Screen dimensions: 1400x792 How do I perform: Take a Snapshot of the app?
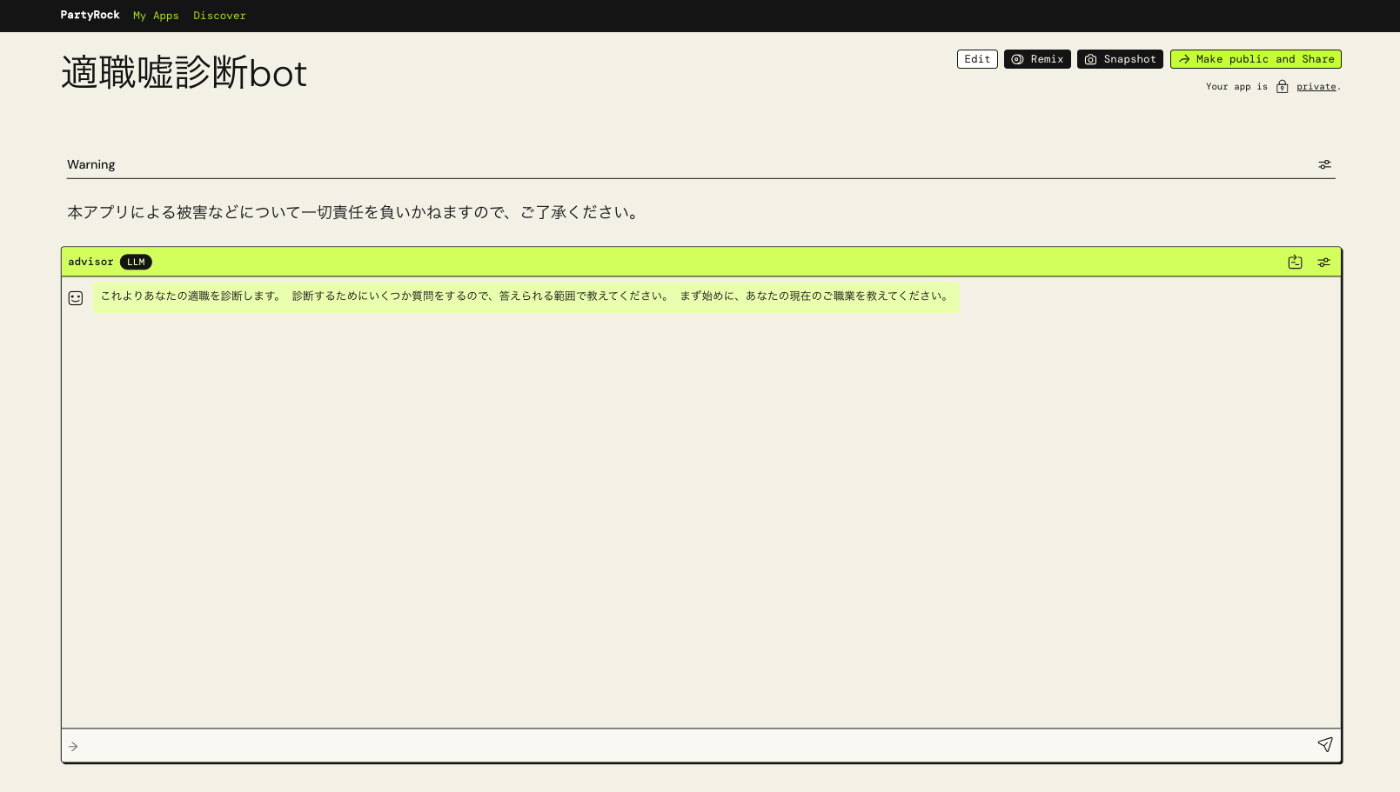pyautogui.click(x=1120, y=59)
